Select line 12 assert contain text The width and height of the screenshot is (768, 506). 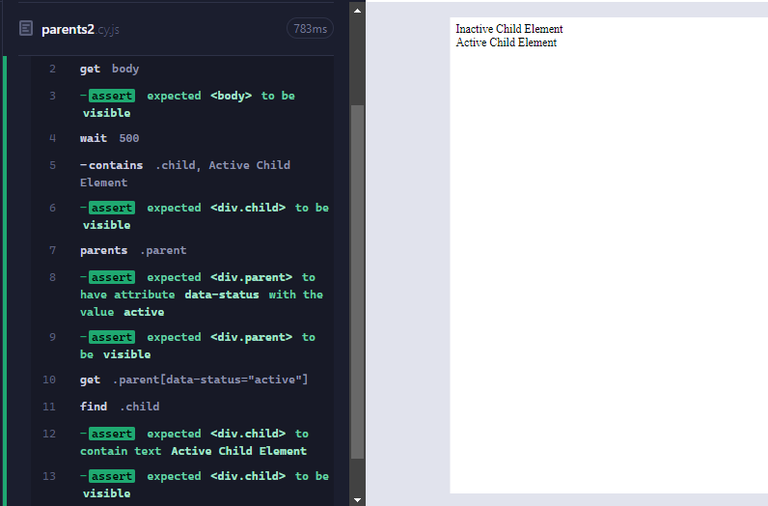(182, 442)
